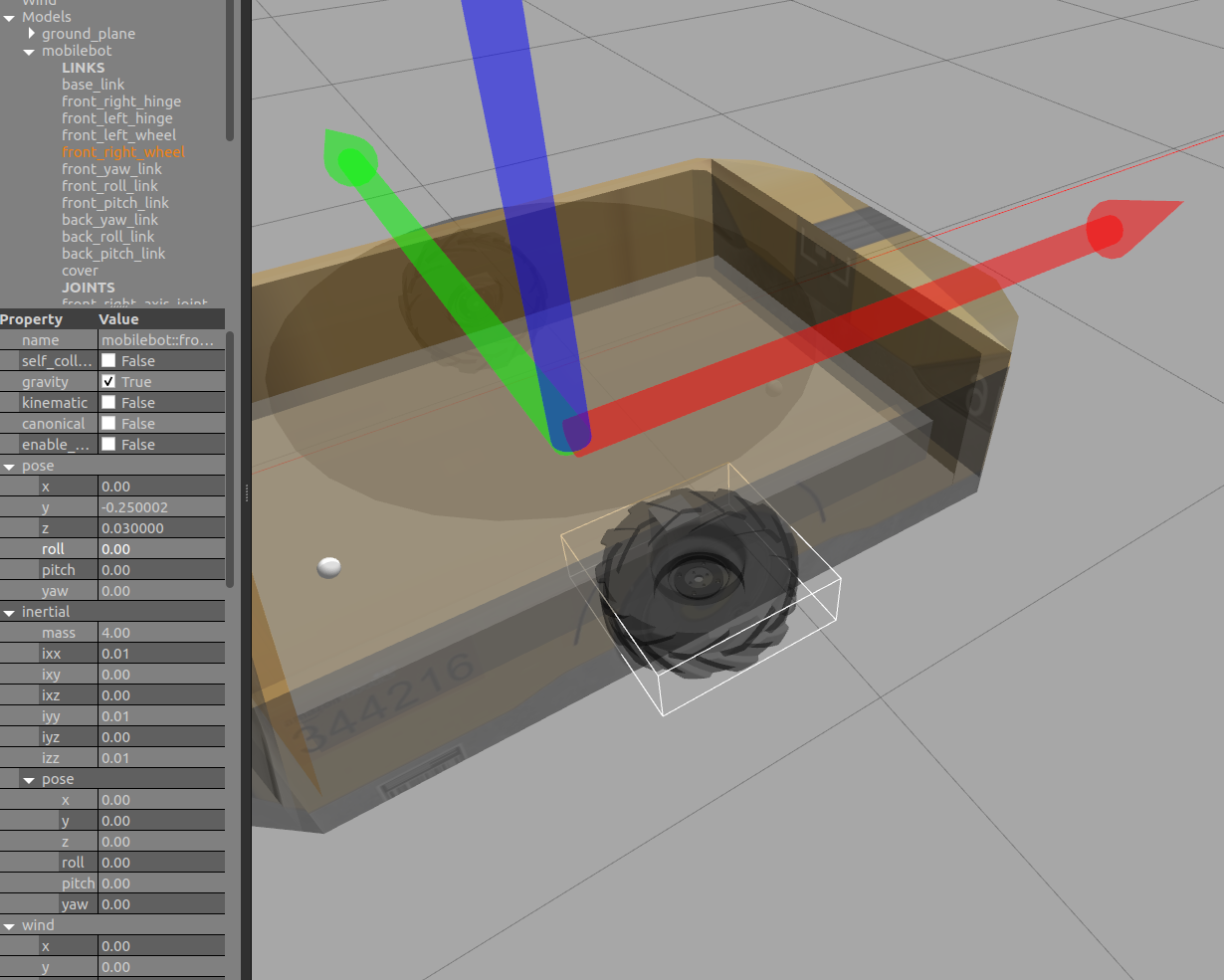The image size is (1224, 980).
Task: Select the front_left_wheel link
Action: [118, 135]
